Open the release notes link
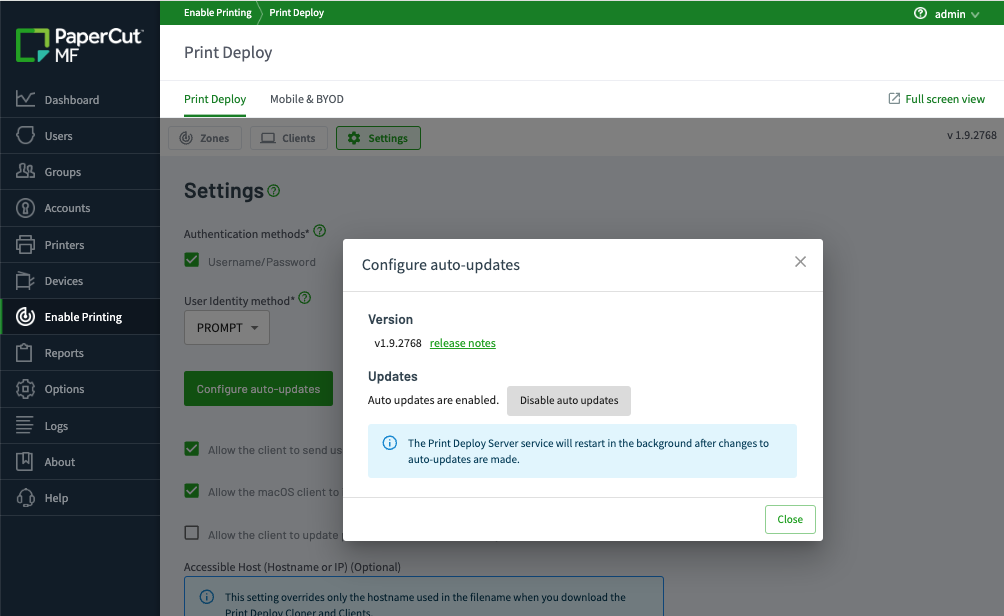1004x616 pixels. click(x=462, y=343)
